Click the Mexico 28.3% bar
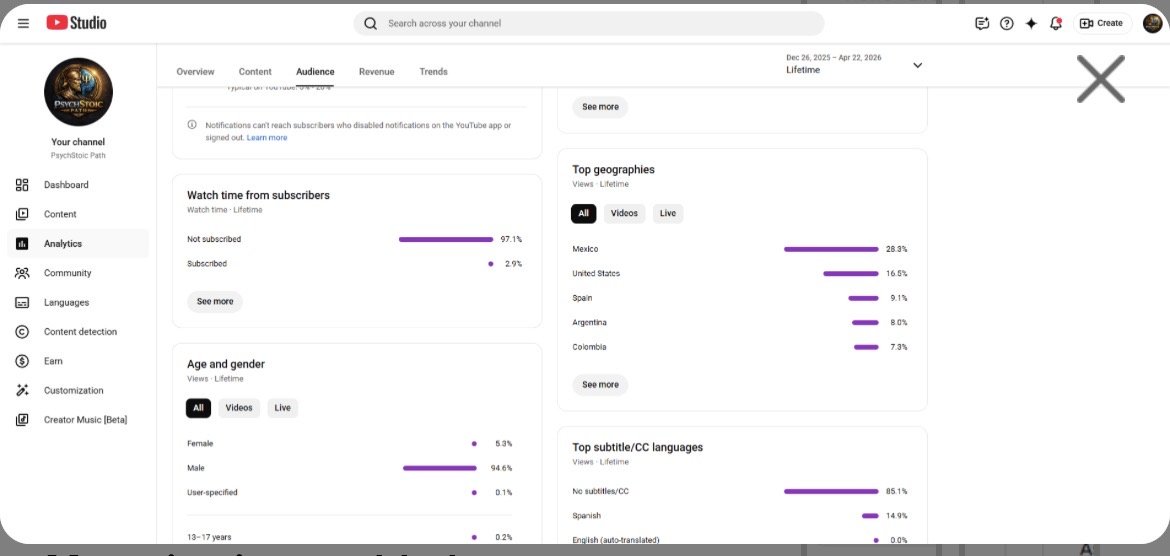Viewport: 1170px width, 556px height. click(830, 249)
